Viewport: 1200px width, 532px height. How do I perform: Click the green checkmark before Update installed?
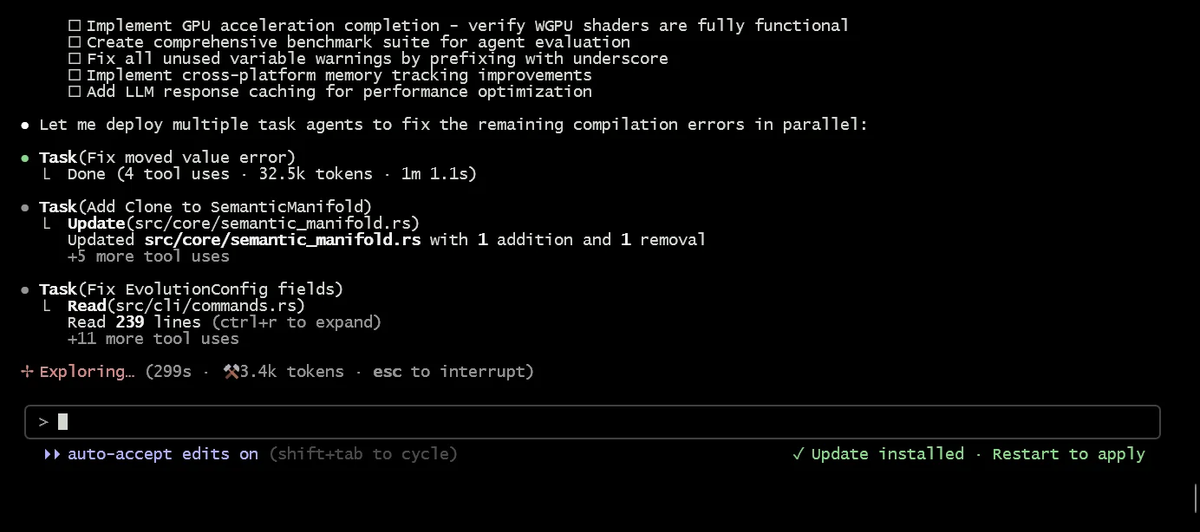click(798, 454)
